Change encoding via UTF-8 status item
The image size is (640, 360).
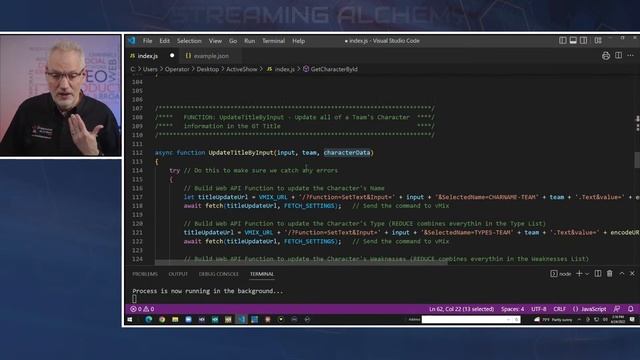[x=539, y=309]
